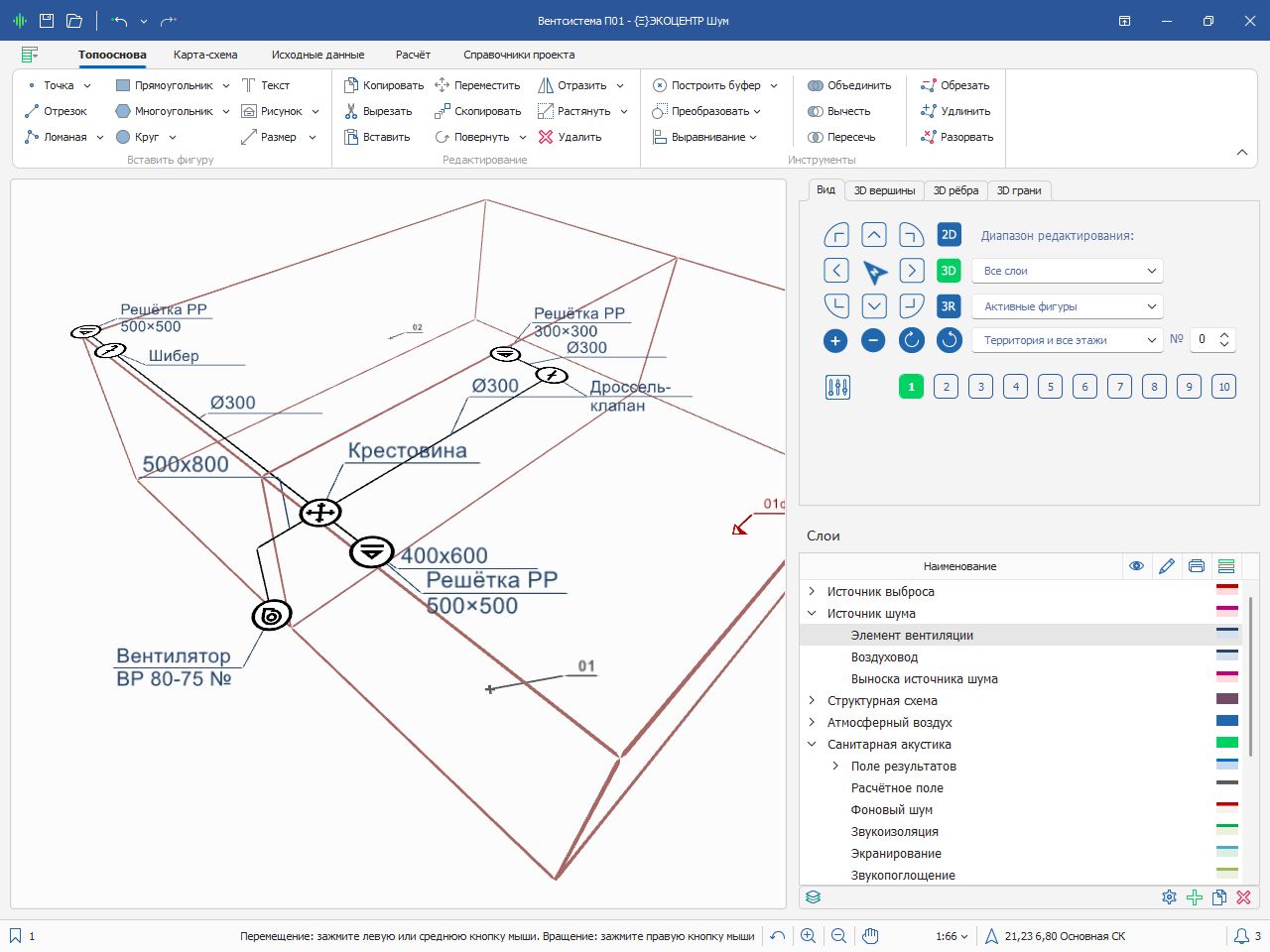
Task: Click the Атмосферный воздух blue color swatch
Action: tap(1227, 722)
